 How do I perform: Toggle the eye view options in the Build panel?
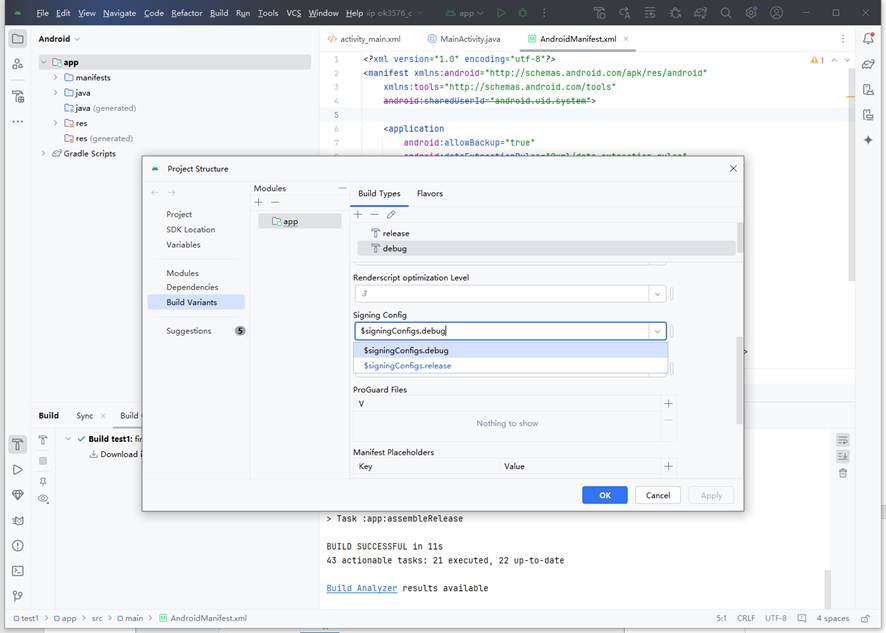43,498
